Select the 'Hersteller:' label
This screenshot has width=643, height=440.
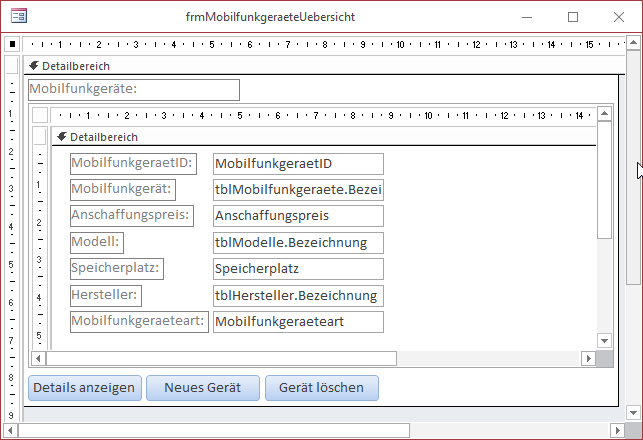(x=106, y=296)
